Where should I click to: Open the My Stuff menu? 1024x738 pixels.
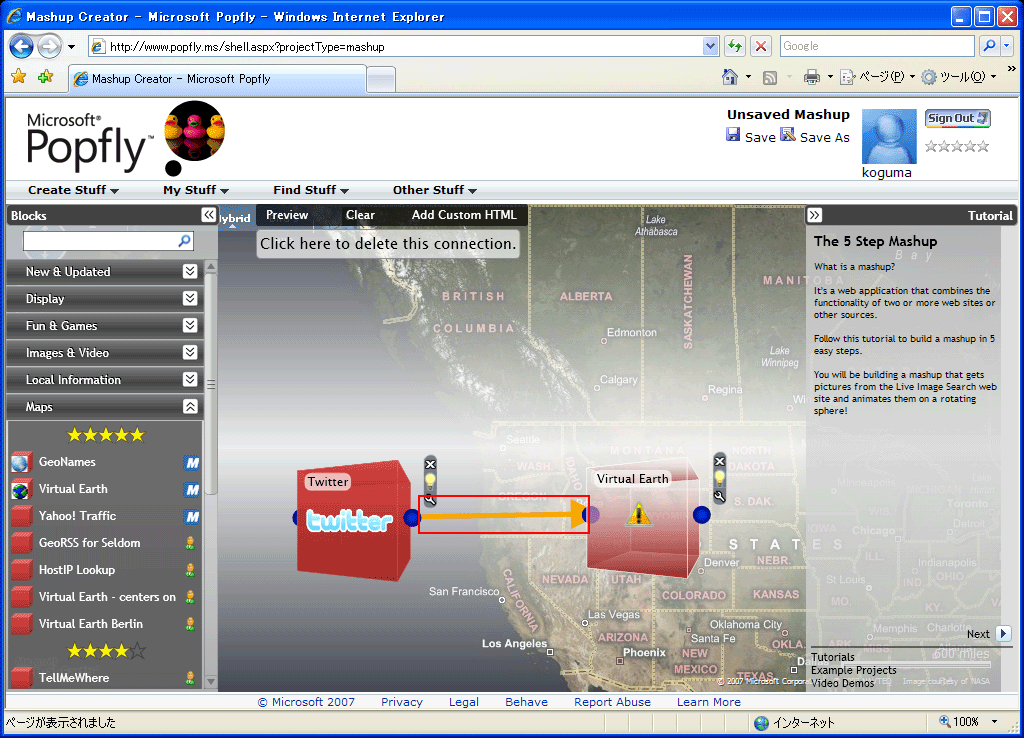pyautogui.click(x=196, y=190)
